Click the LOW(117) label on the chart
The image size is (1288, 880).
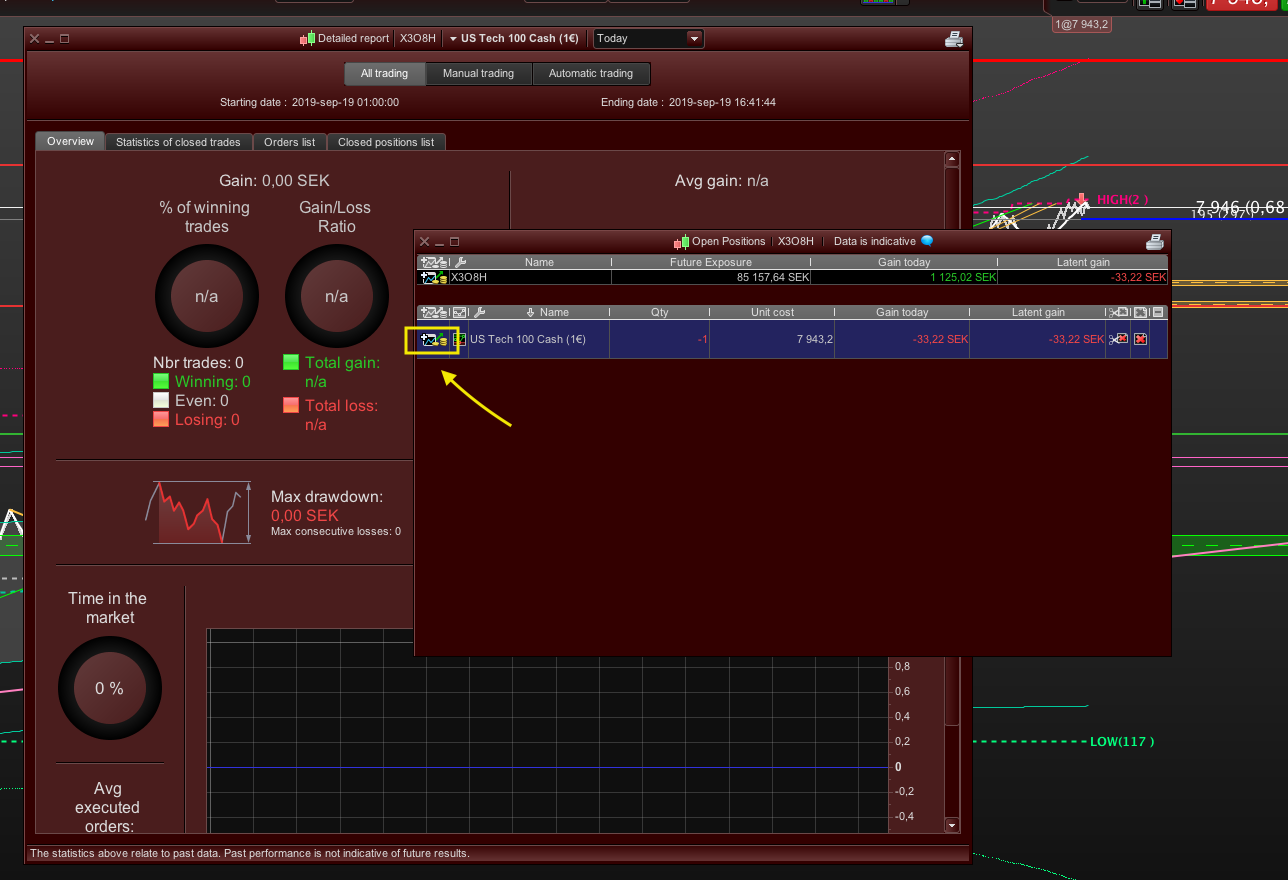pyautogui.click(x=1122, y=742)
